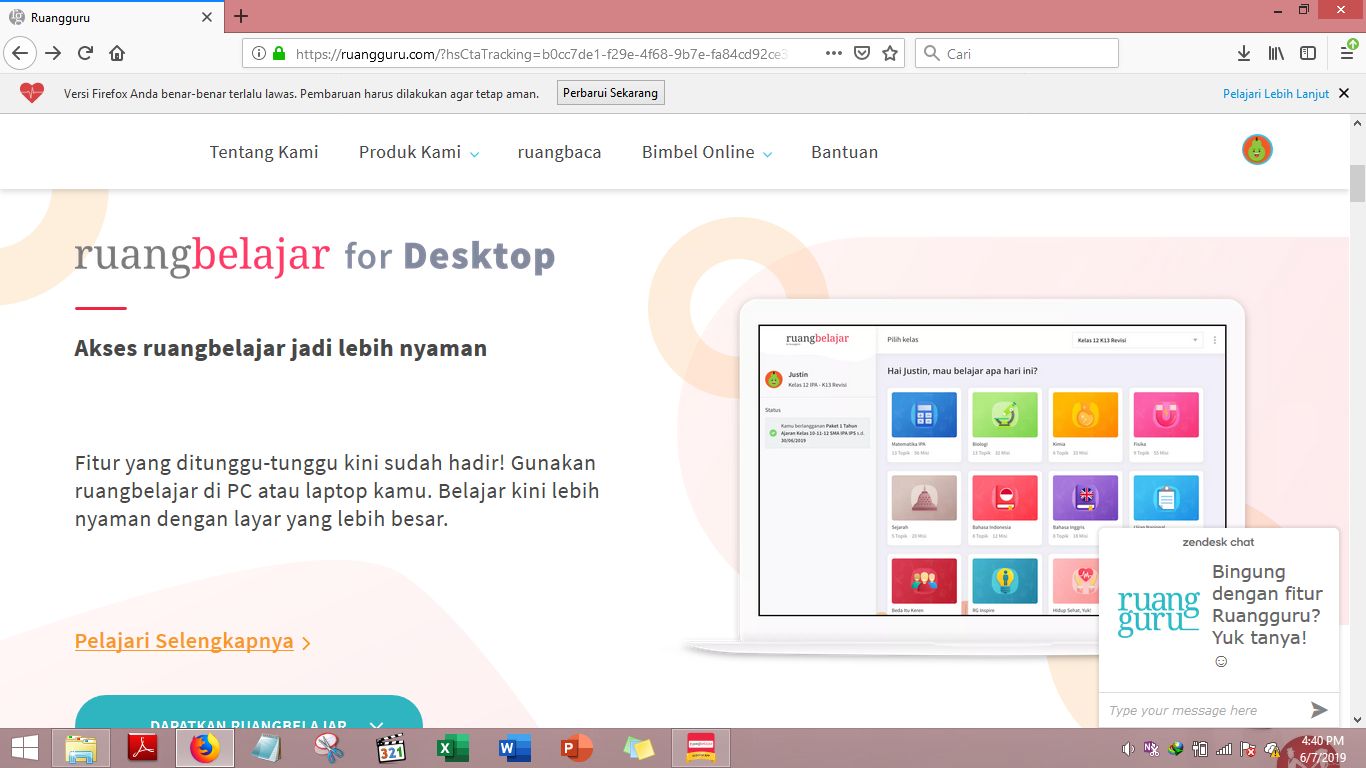Open Snipping Tool from the taskbar
Image resolution: width=1366 pixels, height=768 pixels.
329,748
